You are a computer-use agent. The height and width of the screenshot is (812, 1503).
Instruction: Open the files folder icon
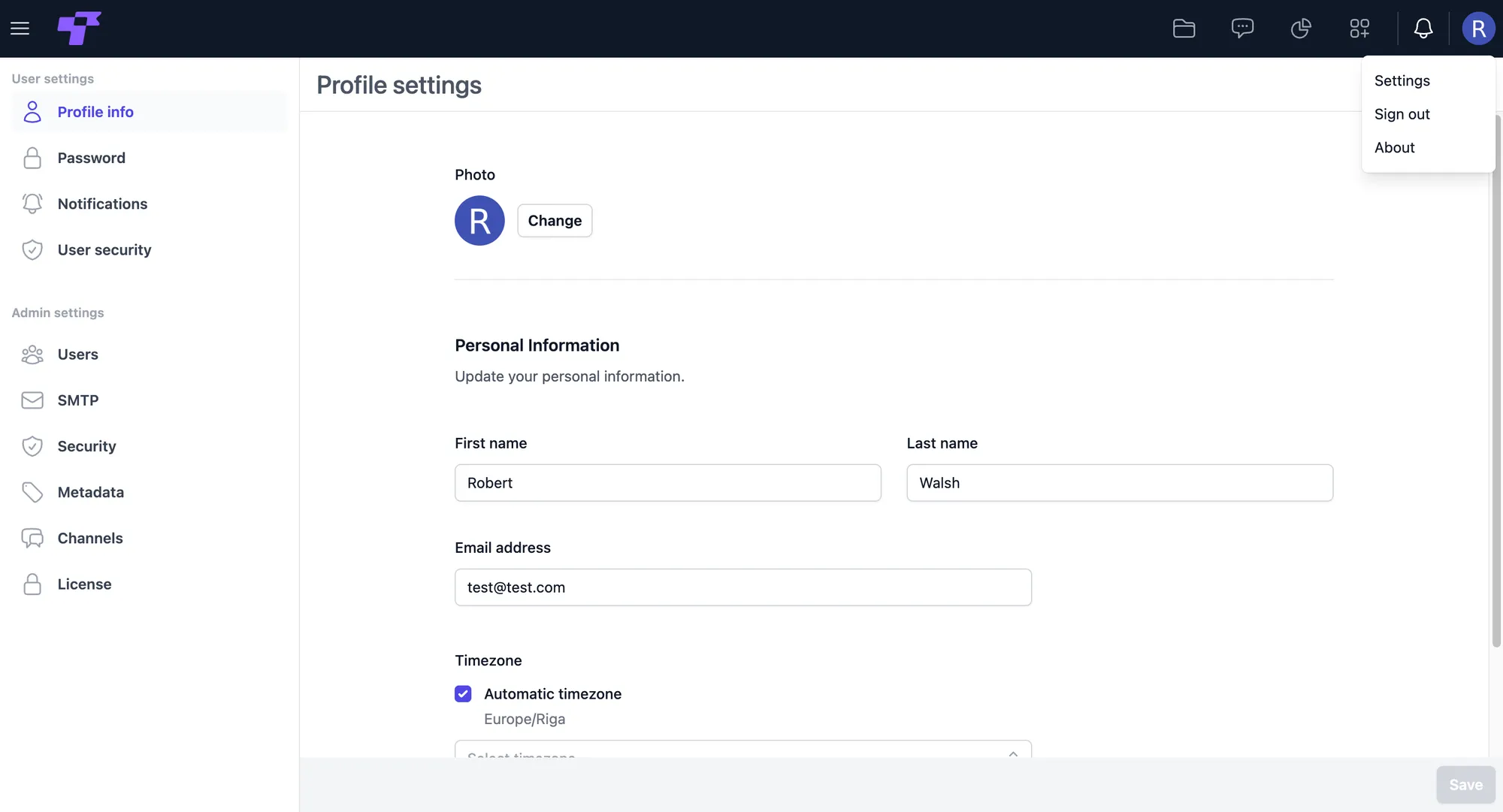pos(1184,29)
